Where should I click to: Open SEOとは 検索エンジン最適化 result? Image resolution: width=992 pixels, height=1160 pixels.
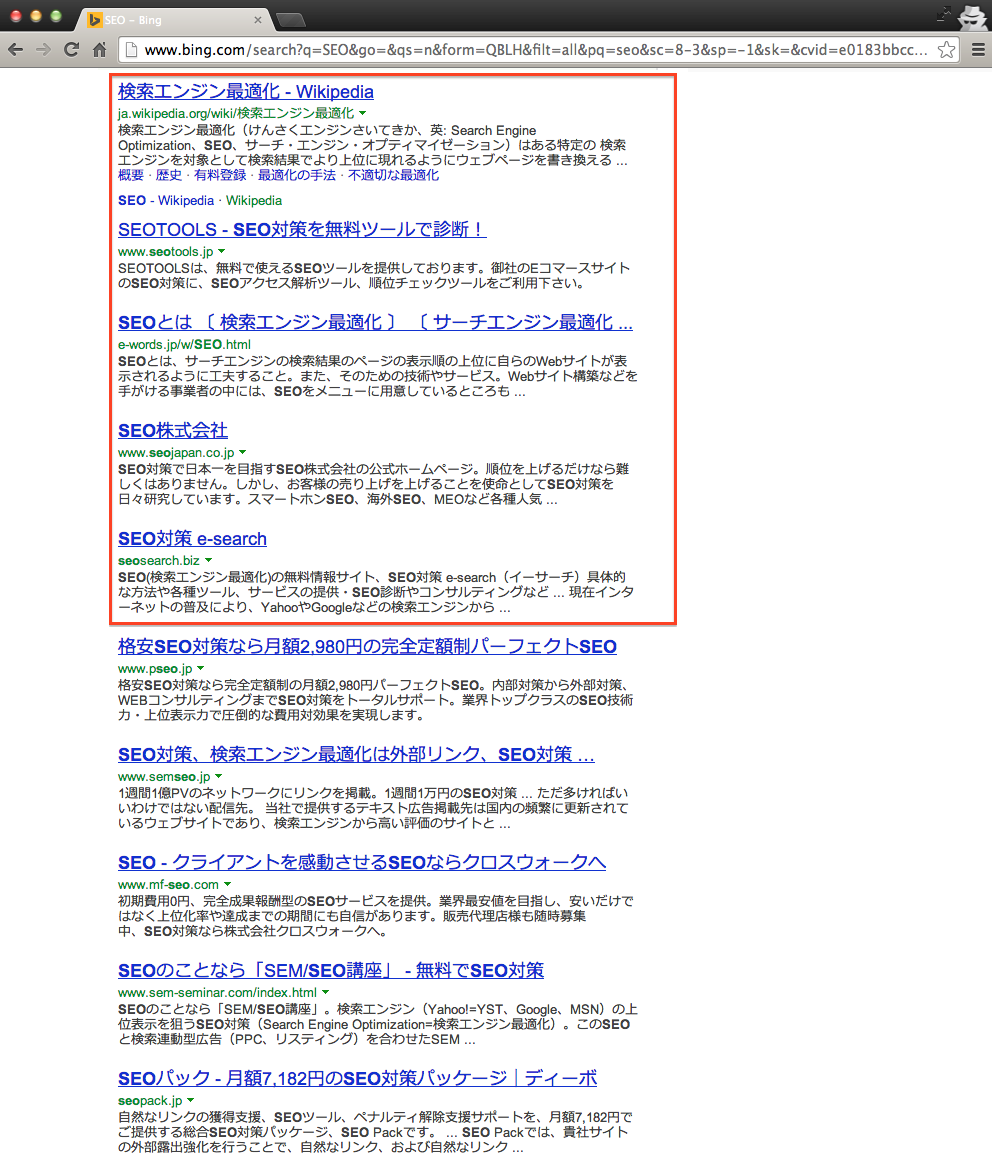tap(375, 323)
